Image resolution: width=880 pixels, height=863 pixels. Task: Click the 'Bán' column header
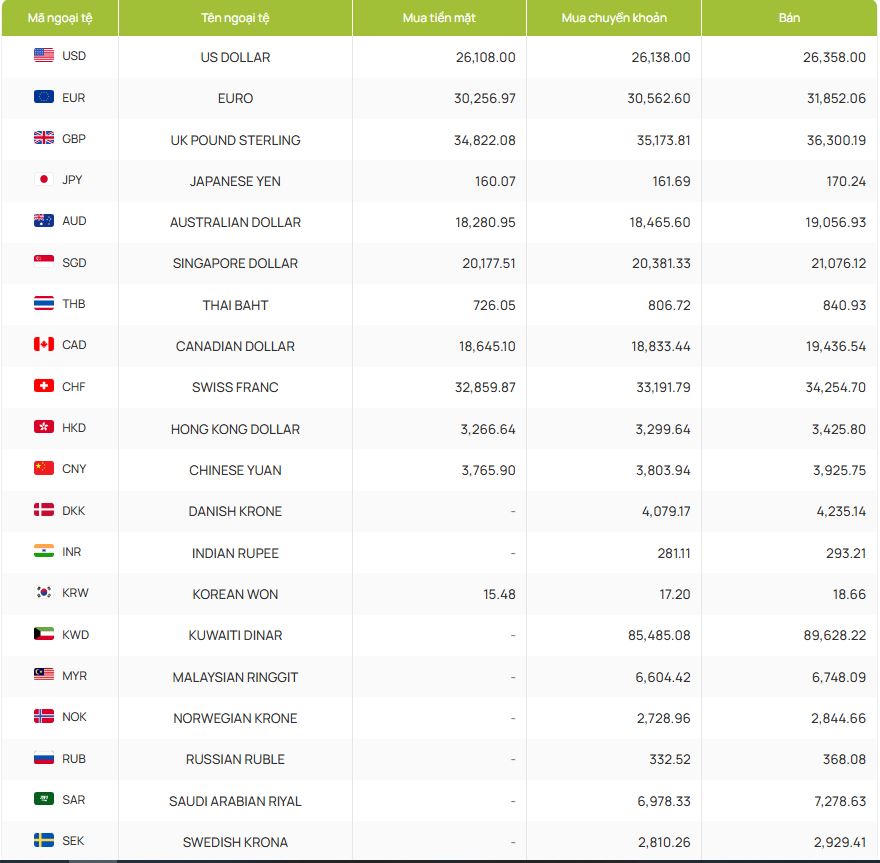(x=789, y=18)
